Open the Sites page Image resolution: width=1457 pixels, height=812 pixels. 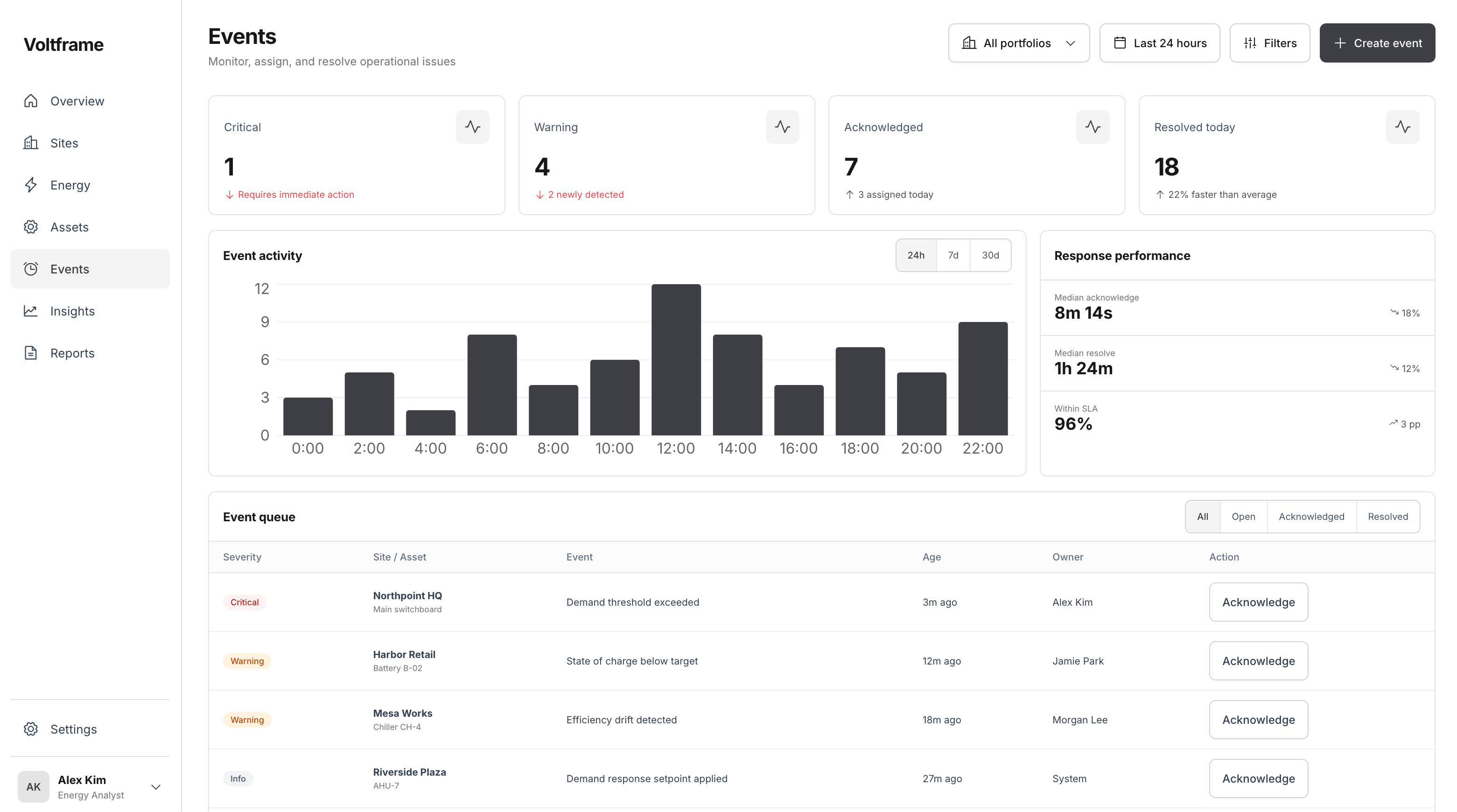[90, 142]
